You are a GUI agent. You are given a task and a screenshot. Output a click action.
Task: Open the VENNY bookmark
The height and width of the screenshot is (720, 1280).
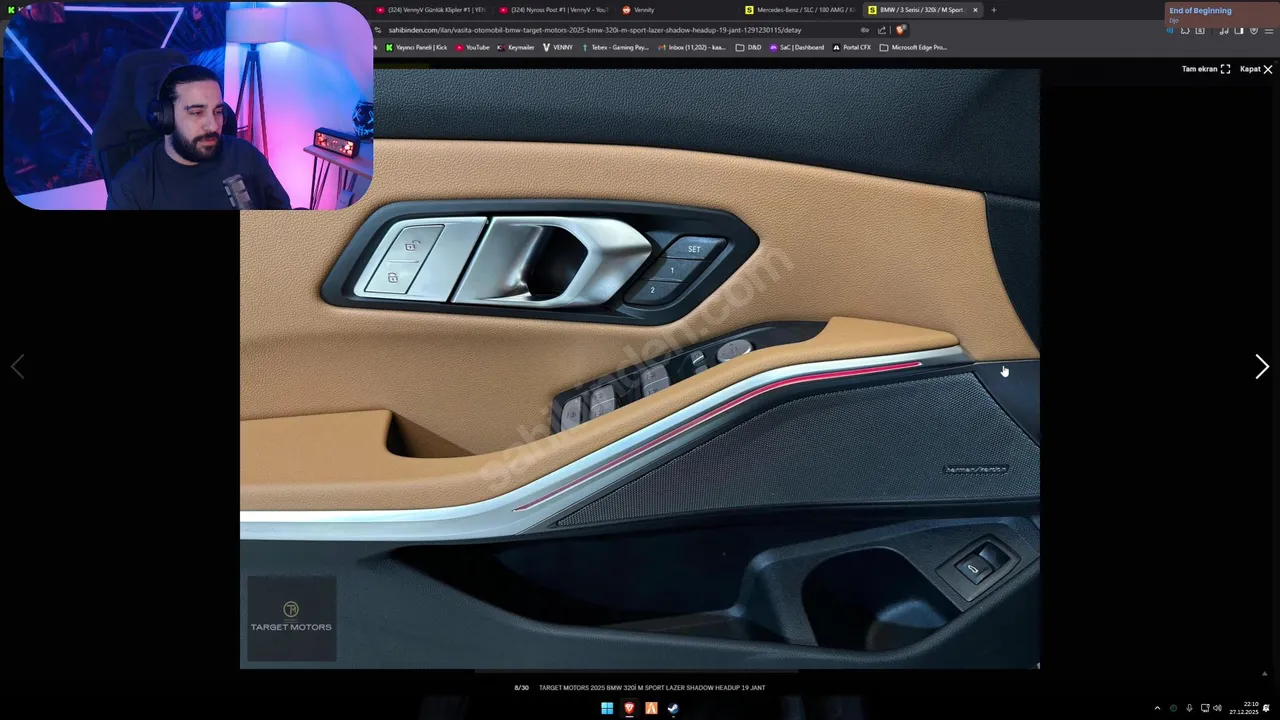pos(558,47)
